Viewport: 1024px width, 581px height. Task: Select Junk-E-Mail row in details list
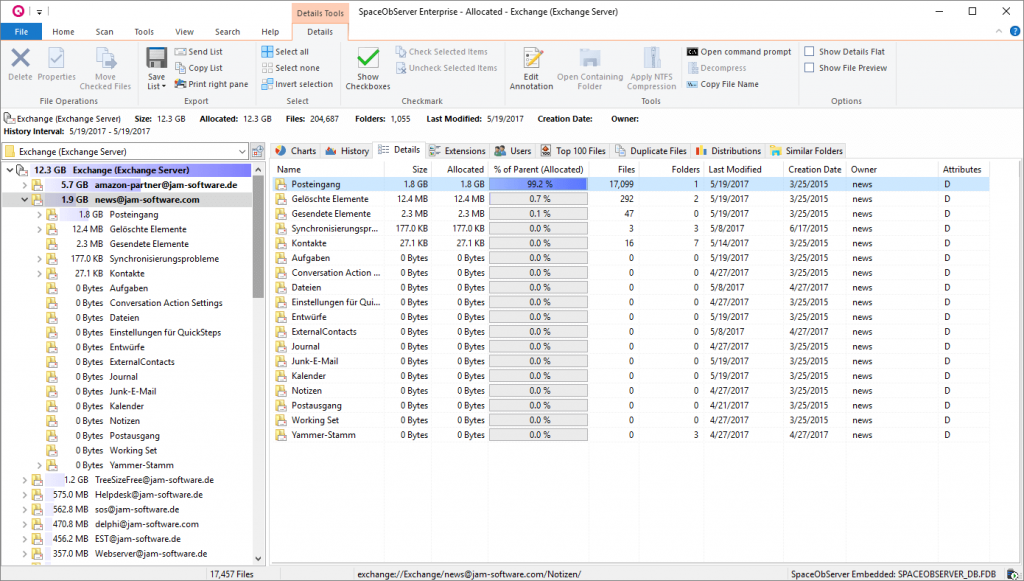631,361
